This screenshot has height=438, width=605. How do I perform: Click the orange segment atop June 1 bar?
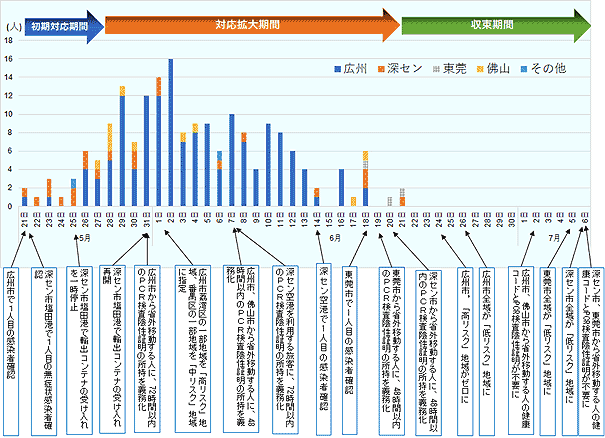(x=159, y=86)
